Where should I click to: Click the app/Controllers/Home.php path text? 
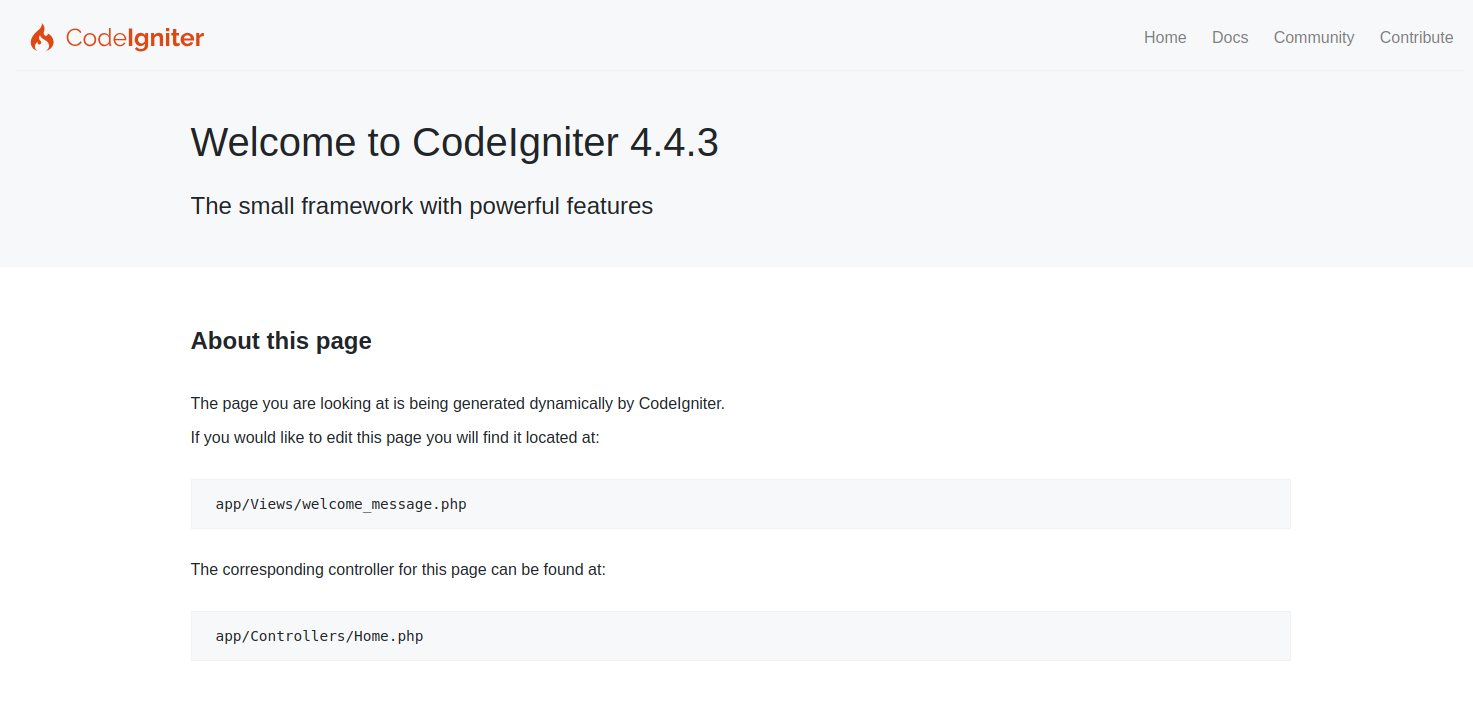click(319, 636)
